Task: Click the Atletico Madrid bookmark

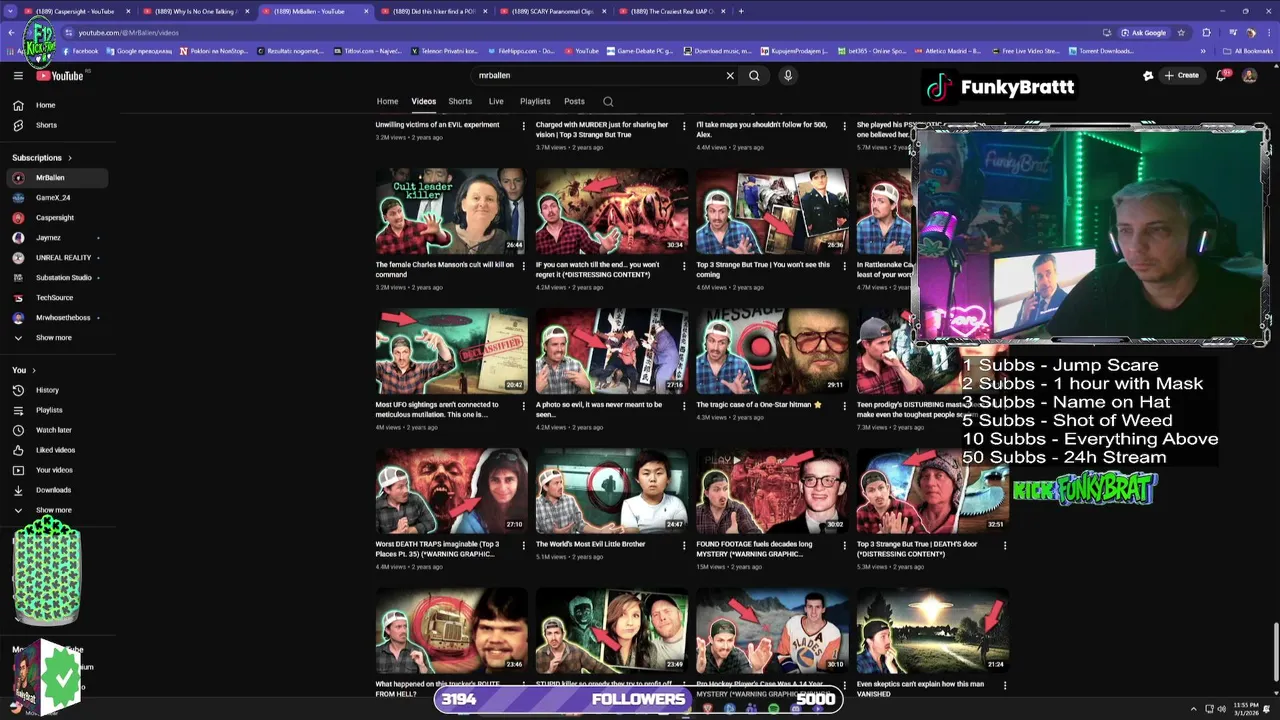Action: [944, 51]
